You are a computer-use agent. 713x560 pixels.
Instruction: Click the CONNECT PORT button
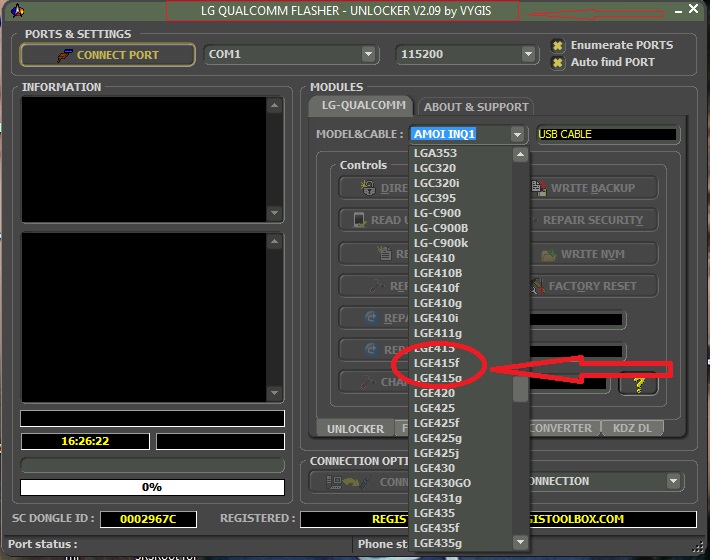click(x=108, y=55)
